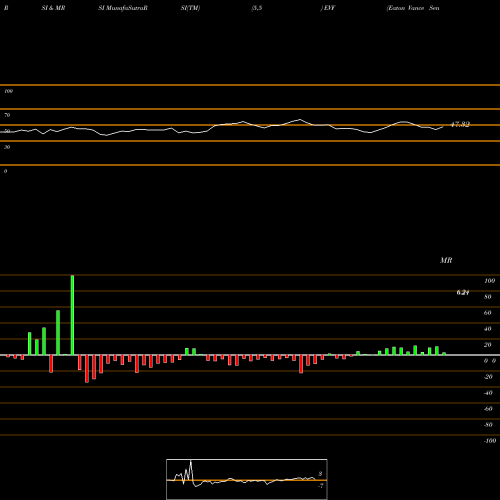Click the 'EVF' ticker text
Viewport: 500px width, 500px height.
(329, 8)
